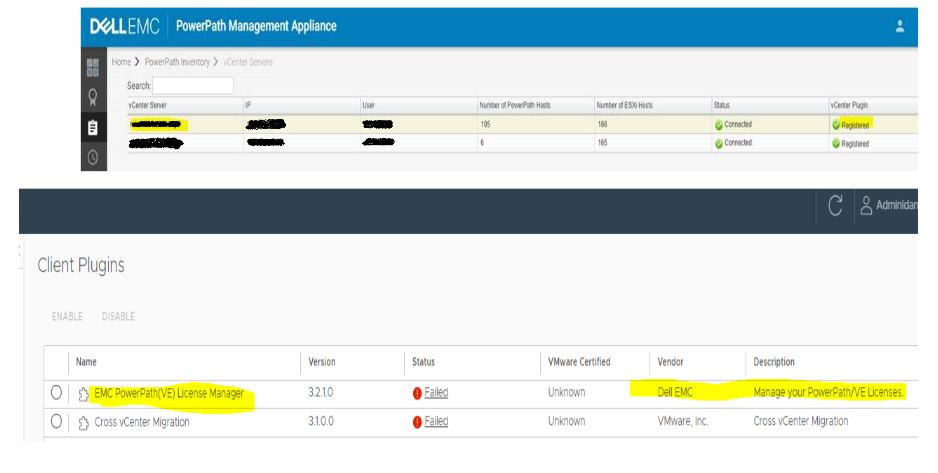Click error icon in PowerPath License Manager row
The image size is (938, 473).
click(x=417, y=393)
